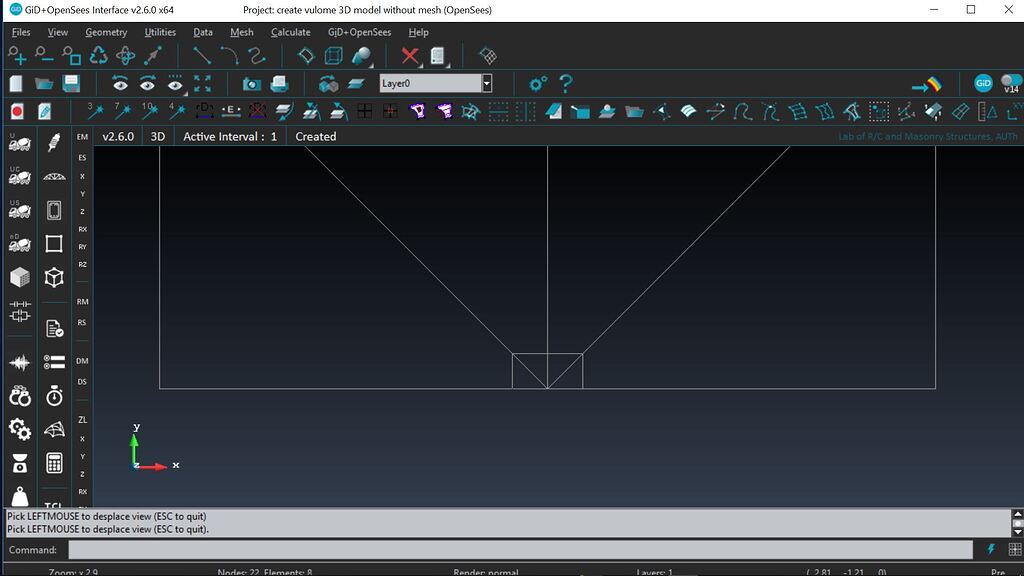
Task: Open preferences via the gears icon
Action: 538,84
